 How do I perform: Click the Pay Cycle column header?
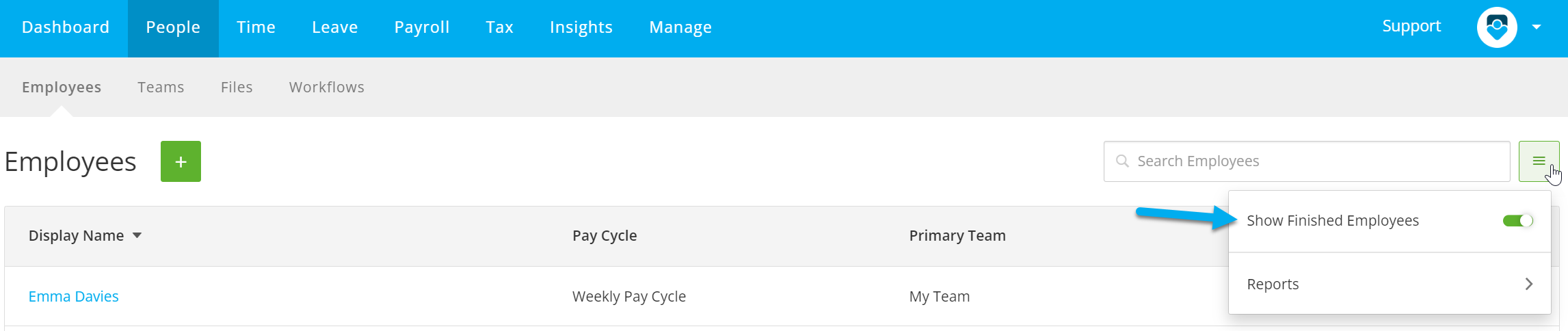point(604,235)
